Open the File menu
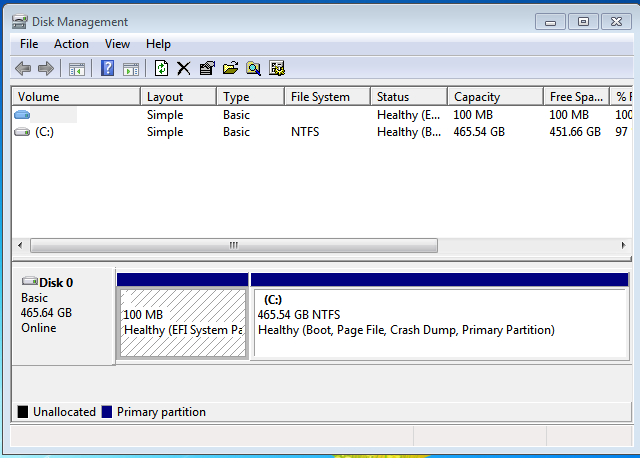 click(x=29, y=44)
